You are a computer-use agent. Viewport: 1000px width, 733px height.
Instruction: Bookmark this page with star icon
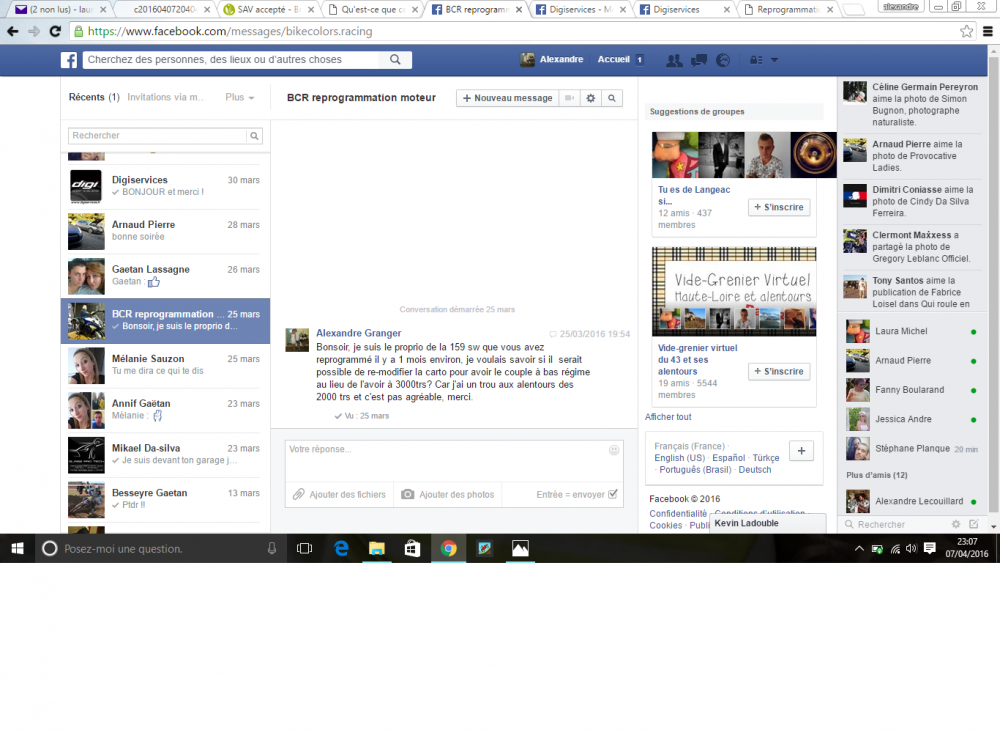tap(966, 31)
